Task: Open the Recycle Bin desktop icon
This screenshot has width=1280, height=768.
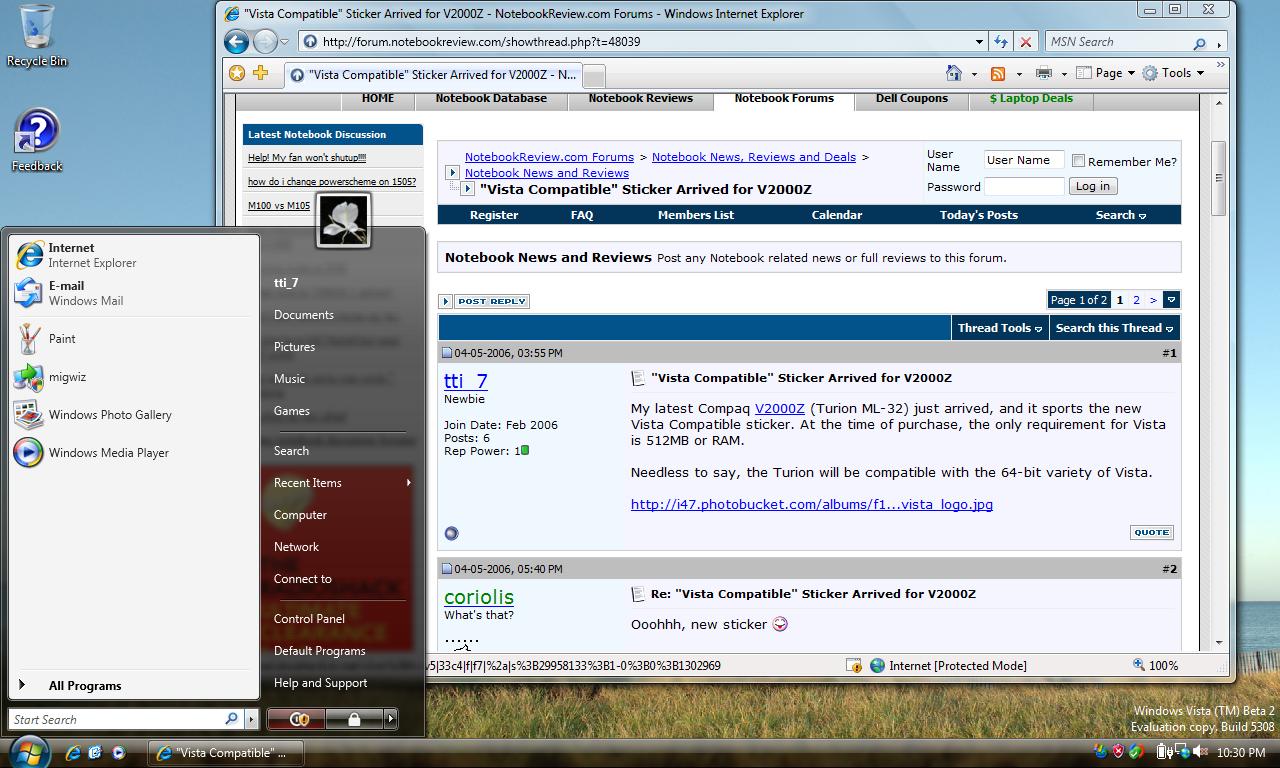Action: [37, 36]
